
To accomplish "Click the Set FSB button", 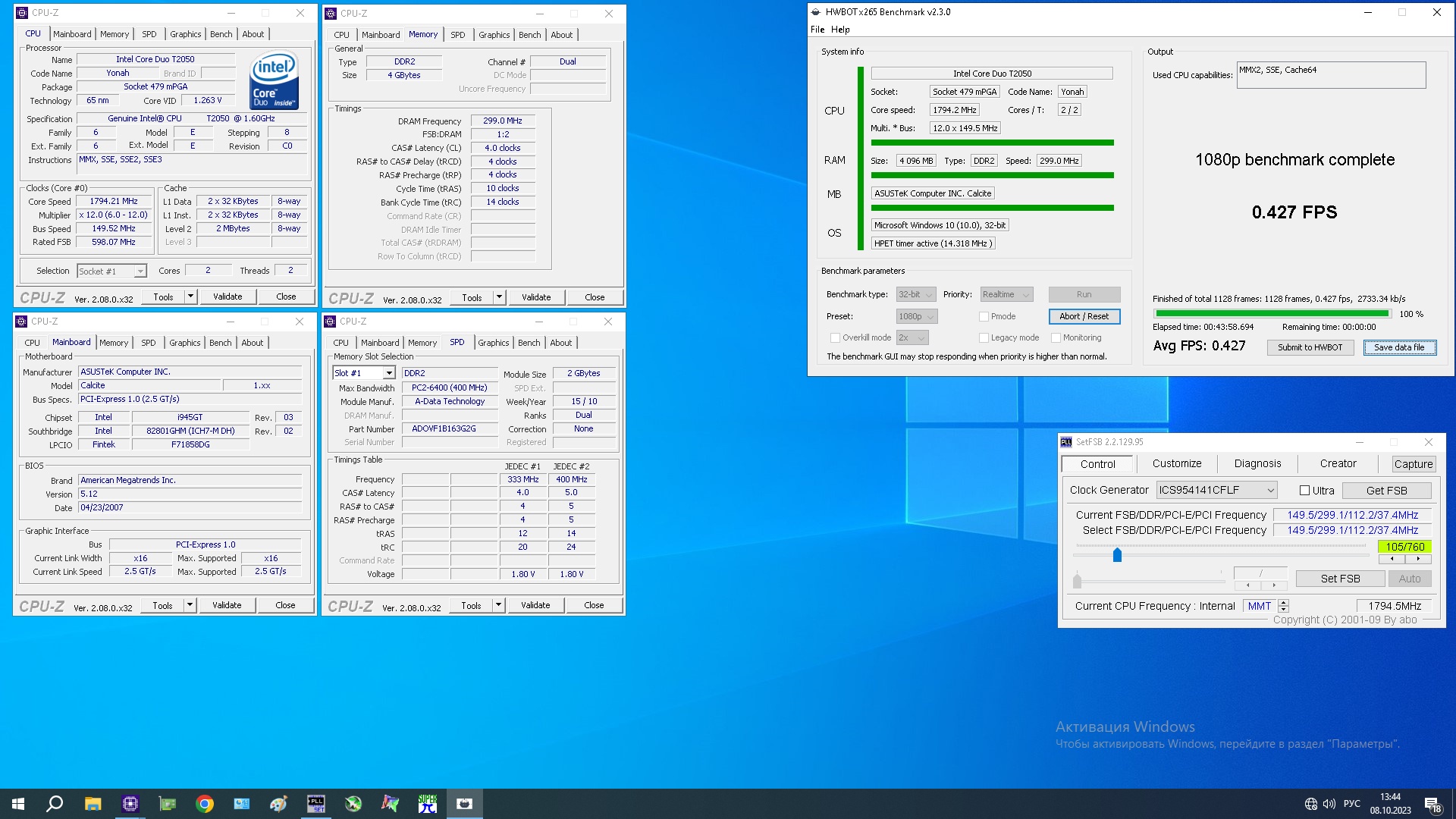I will pos(1340,579).
